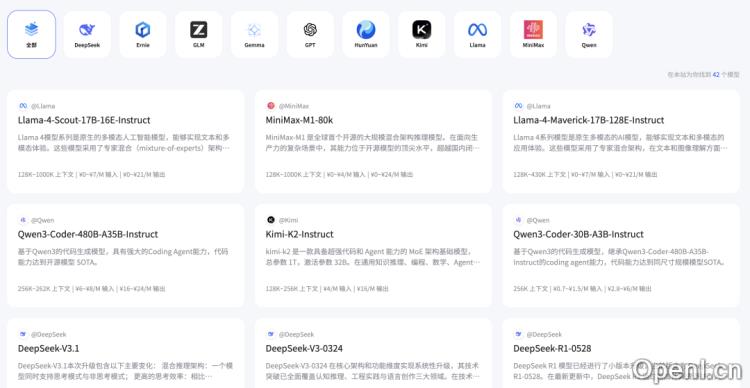Select the 全部 (all models) filter icon
Screen dimensions: 750x388
[x=32, y=30]
